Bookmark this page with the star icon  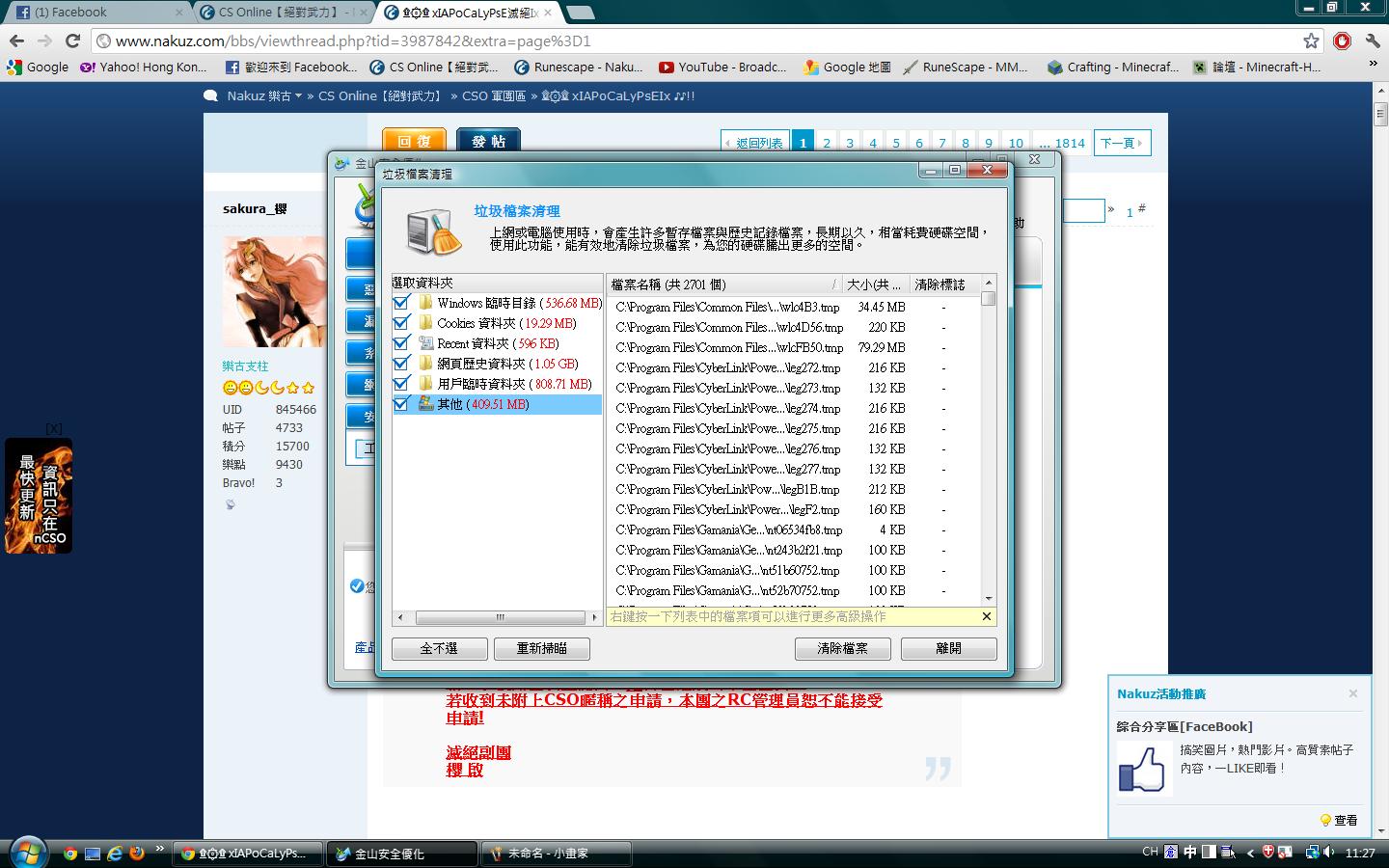pos(1311,41)
